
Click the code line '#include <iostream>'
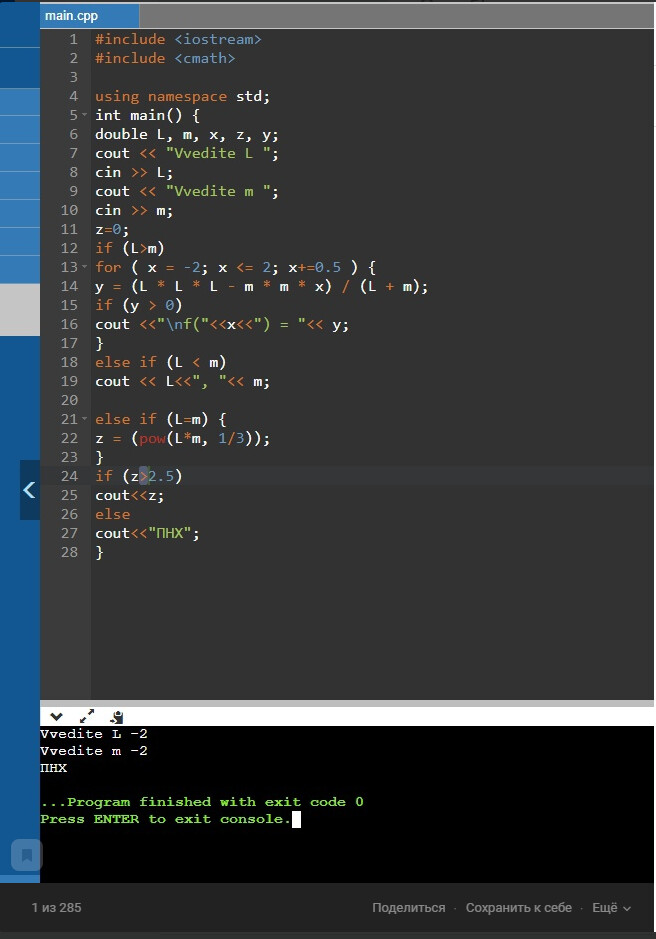179,40
